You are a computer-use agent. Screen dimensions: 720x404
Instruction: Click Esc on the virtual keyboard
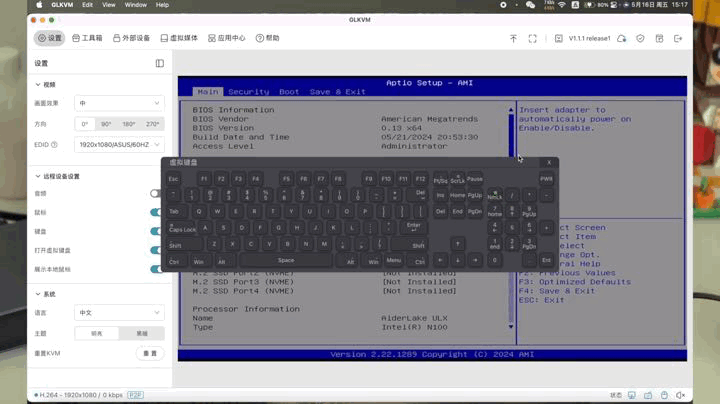(x=174, y=179)
